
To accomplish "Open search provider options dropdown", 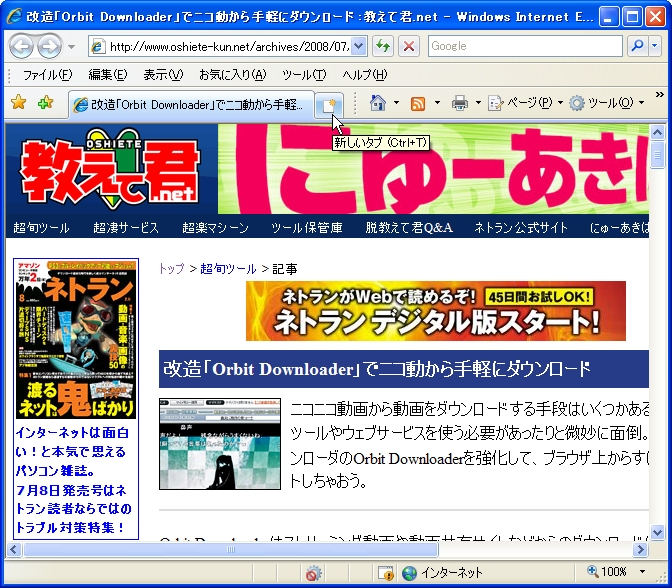I will (655, 46).
